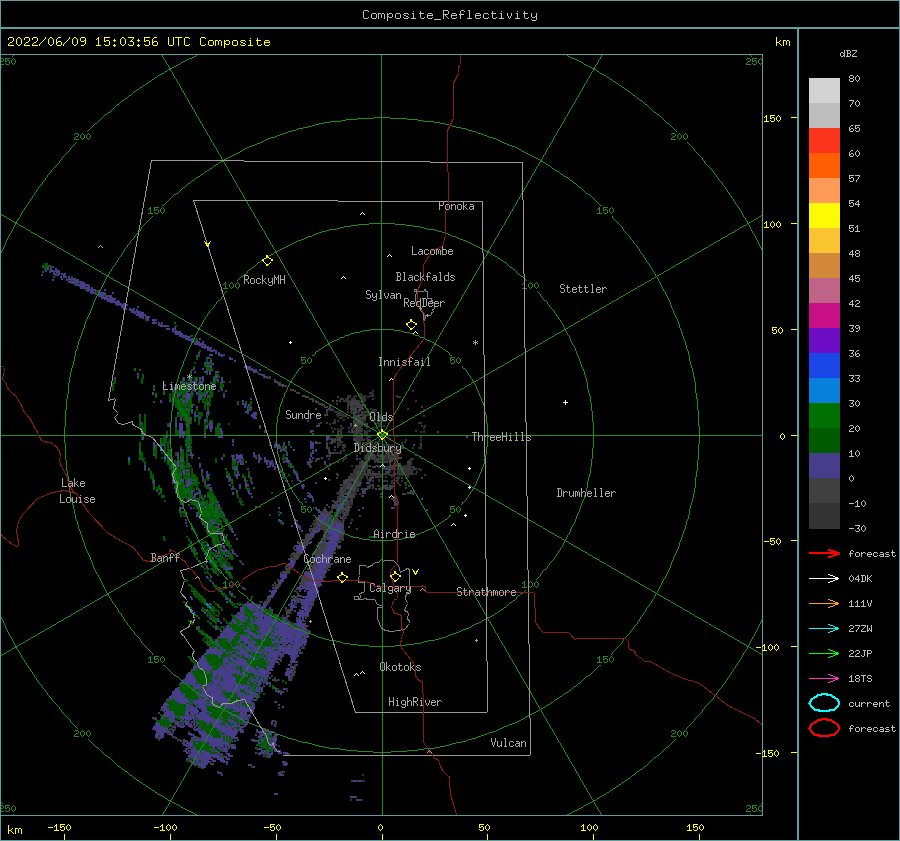Click the Composite_Reflectivity title text
900x841 pixels.
[450, 15]
